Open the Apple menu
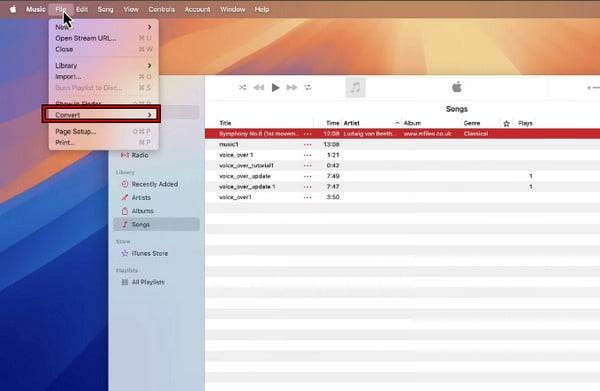 pos(13,9)
